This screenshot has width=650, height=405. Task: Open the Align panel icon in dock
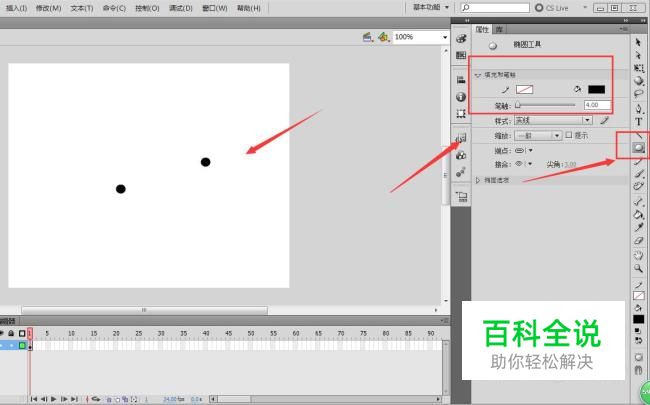click(461, 80)
